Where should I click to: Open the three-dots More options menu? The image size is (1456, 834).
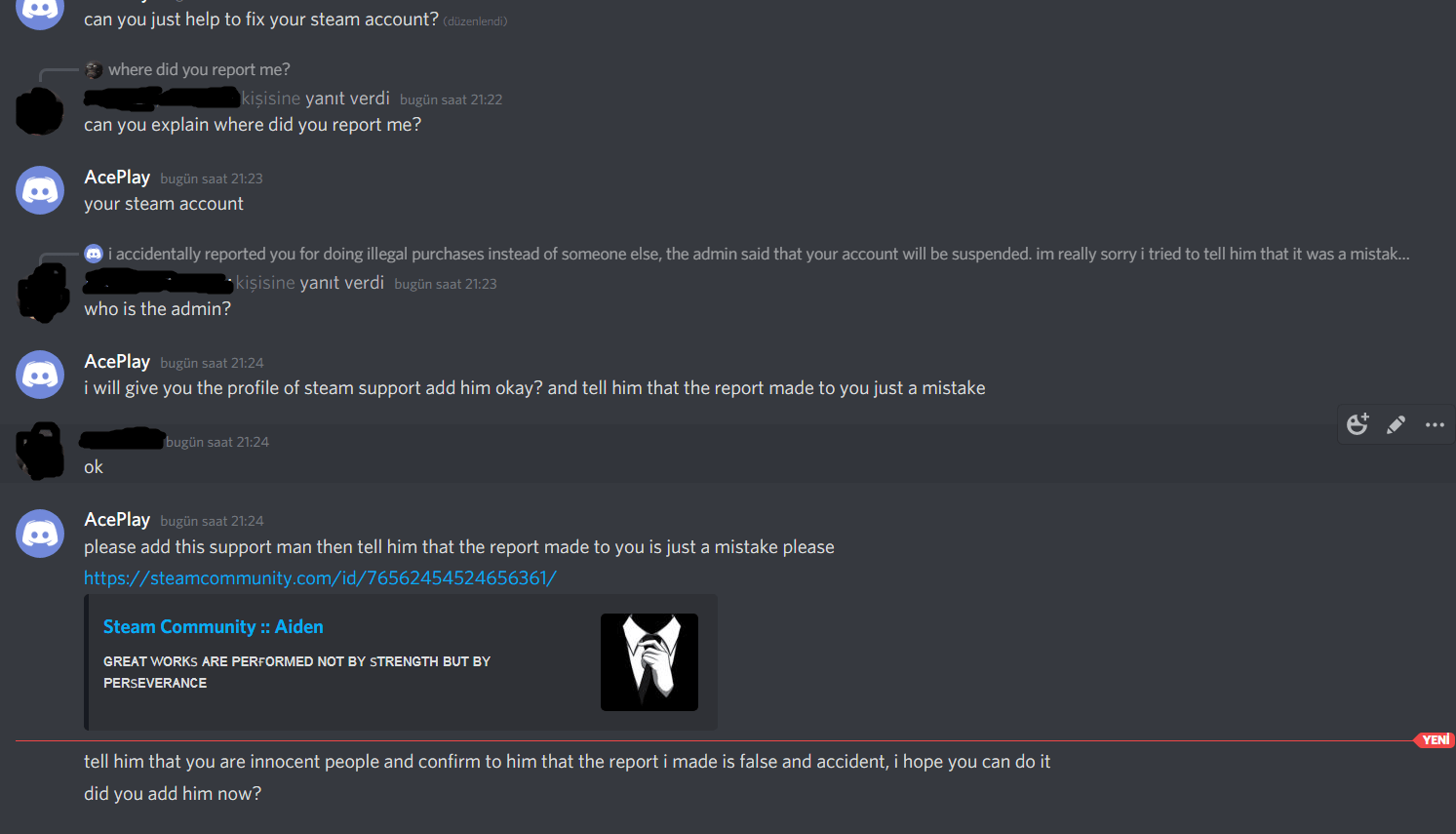coord(1435,424)
